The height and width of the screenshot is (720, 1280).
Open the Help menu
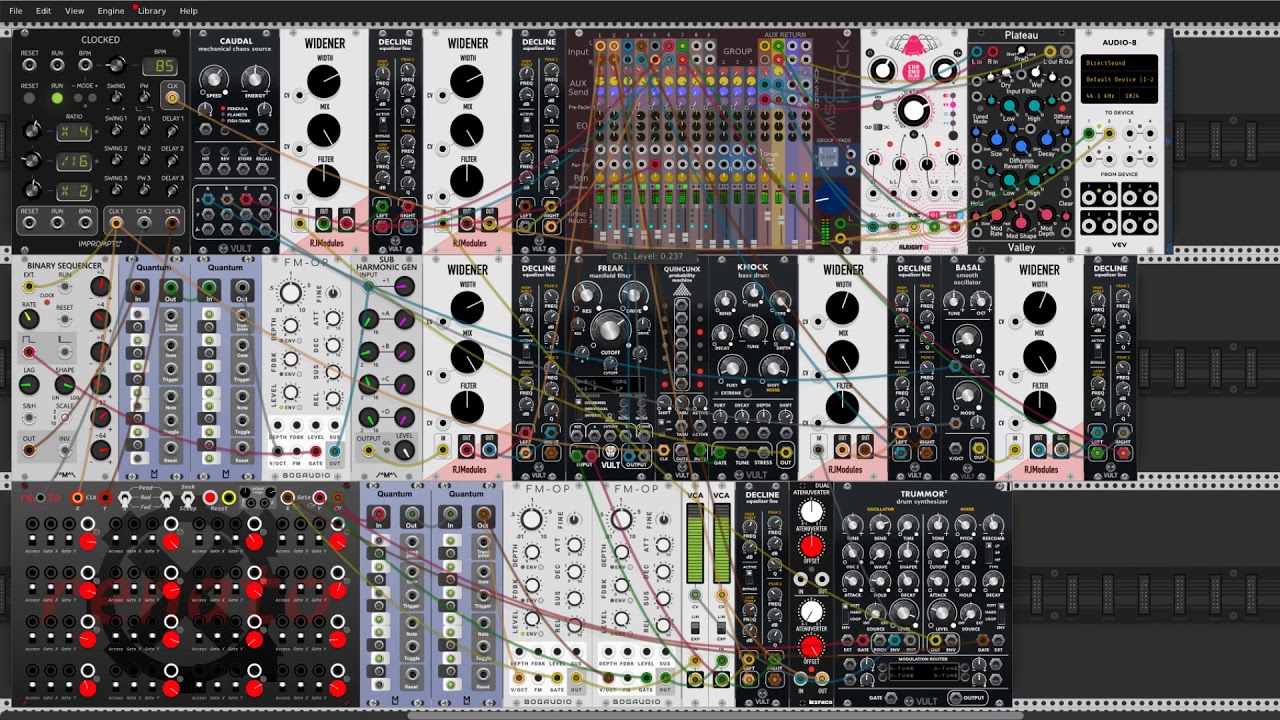(x=189, y=11)
